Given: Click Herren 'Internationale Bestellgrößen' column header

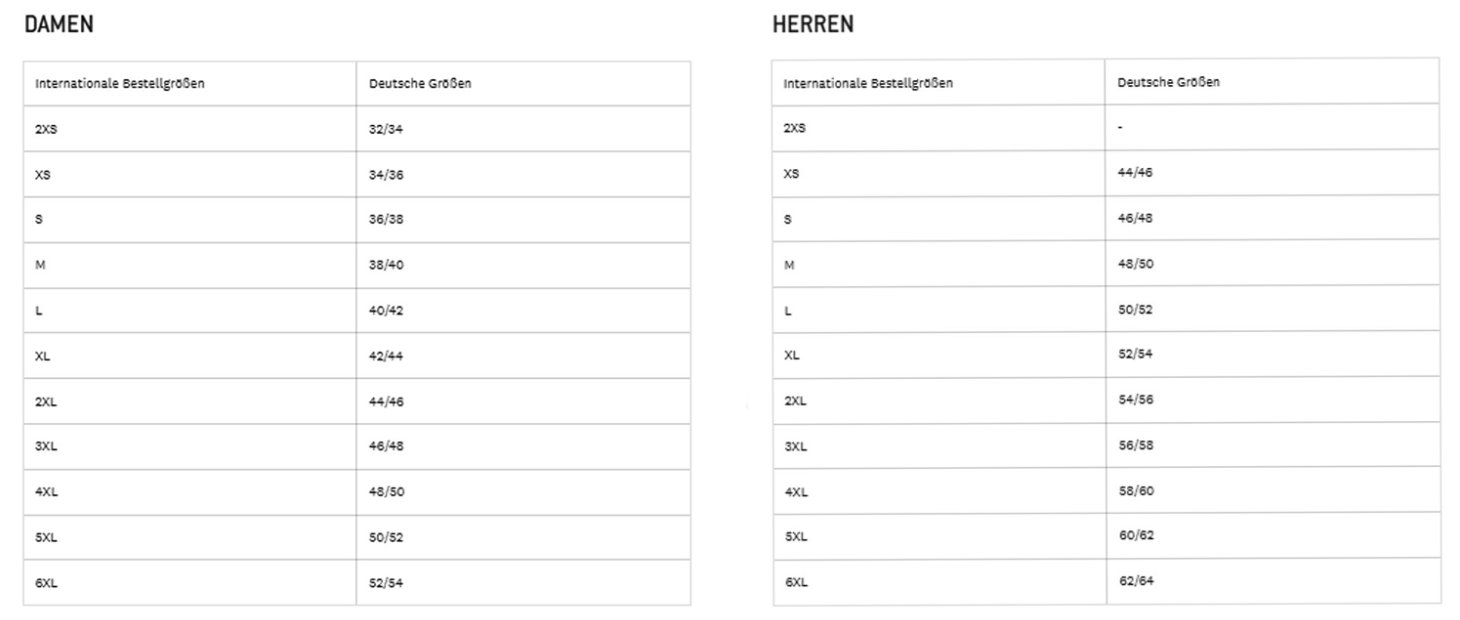Looking at the screenshot, I should click(x=868, y=83).
